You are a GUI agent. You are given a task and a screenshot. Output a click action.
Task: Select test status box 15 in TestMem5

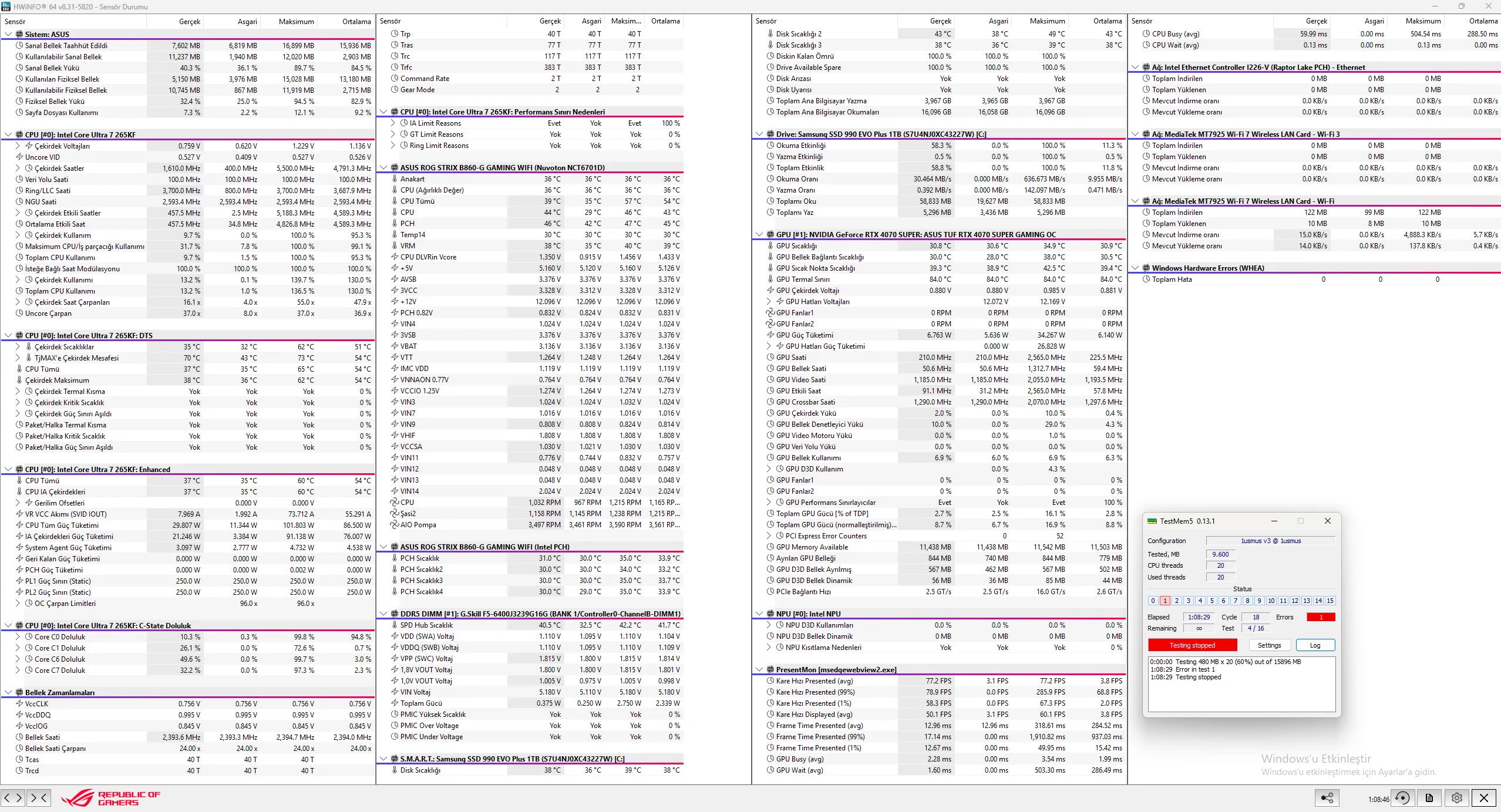[1330, 601]
